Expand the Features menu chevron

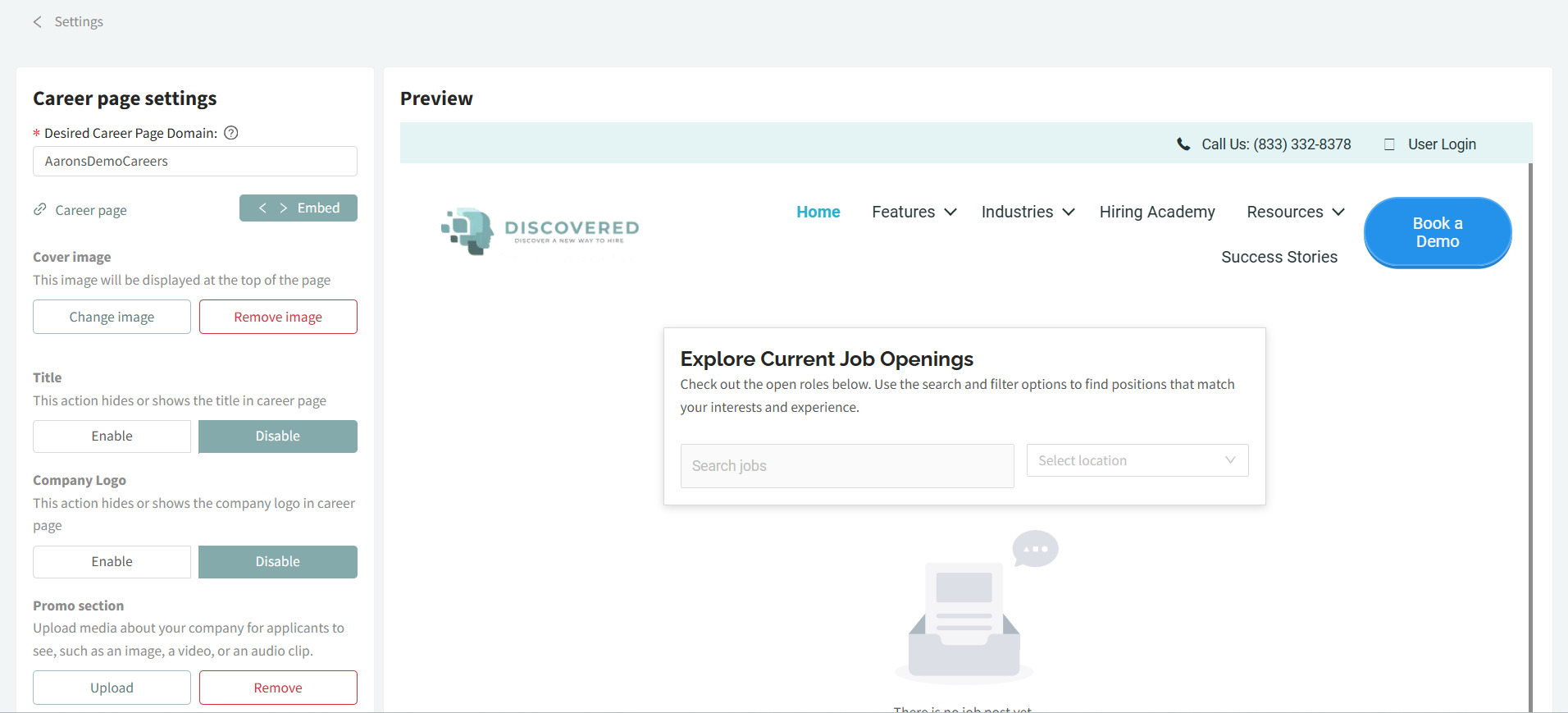point(950,212)
